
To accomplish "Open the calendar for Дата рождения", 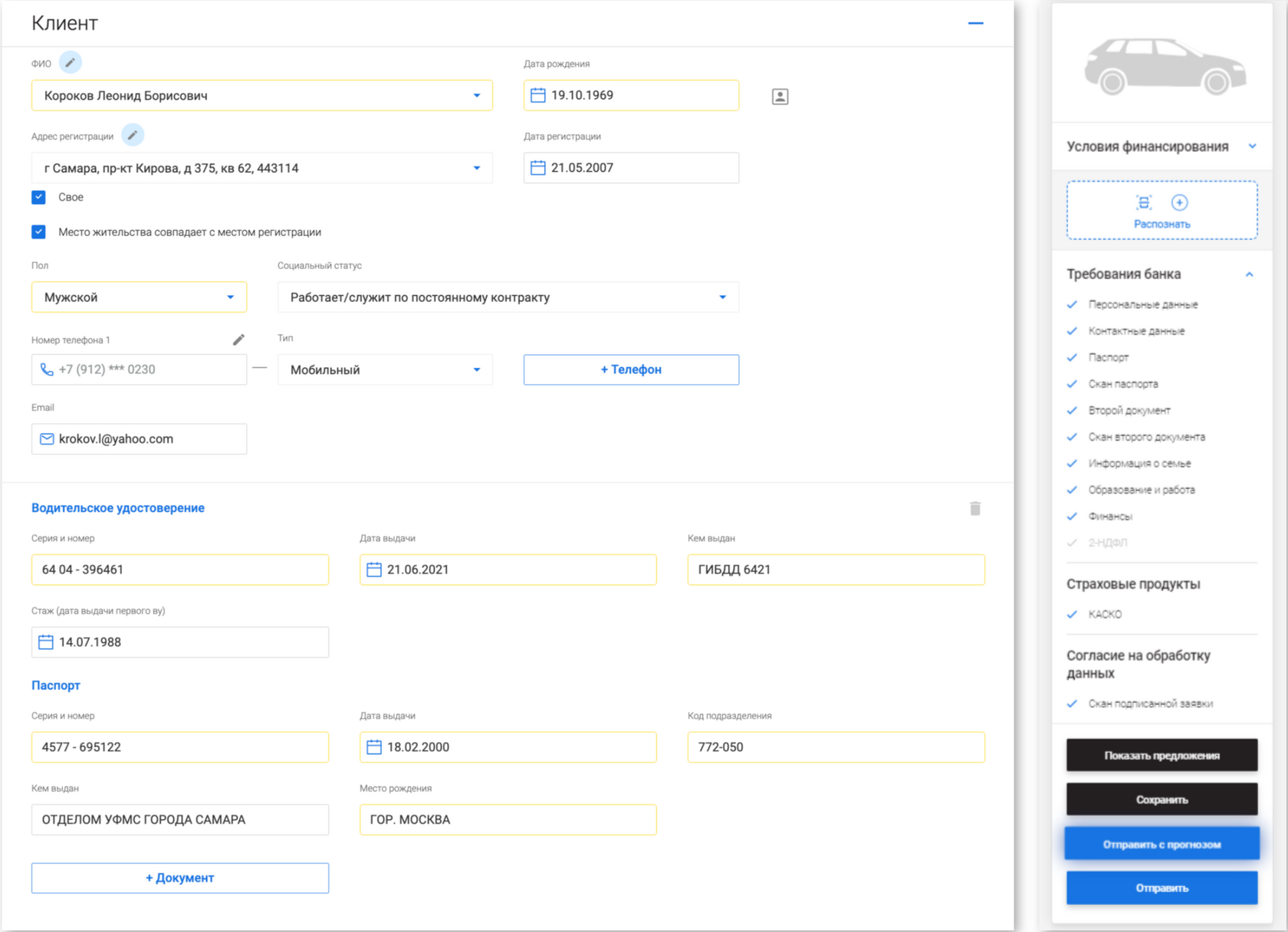I will [538, 96].
